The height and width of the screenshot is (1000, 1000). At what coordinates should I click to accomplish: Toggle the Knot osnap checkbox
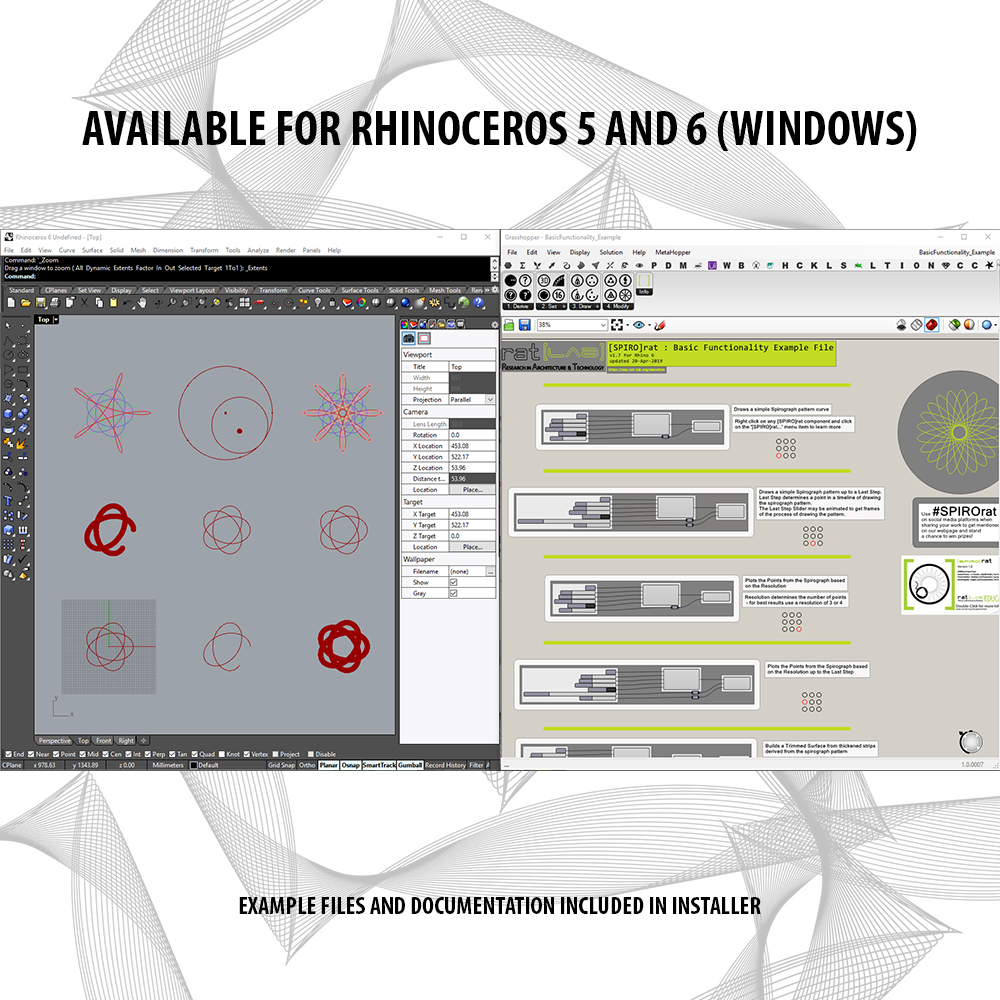coord(222,754)
